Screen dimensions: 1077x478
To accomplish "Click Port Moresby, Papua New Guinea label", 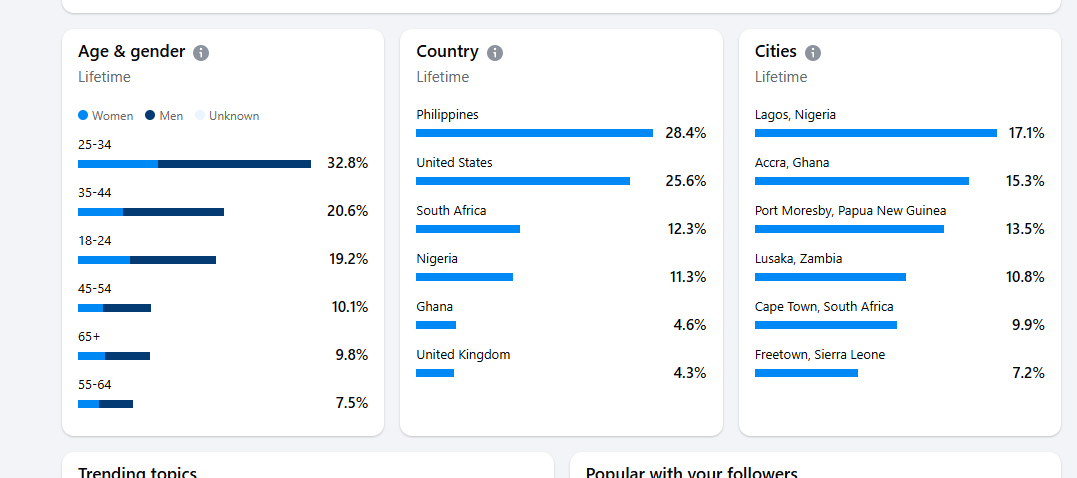I will point(850,211).
